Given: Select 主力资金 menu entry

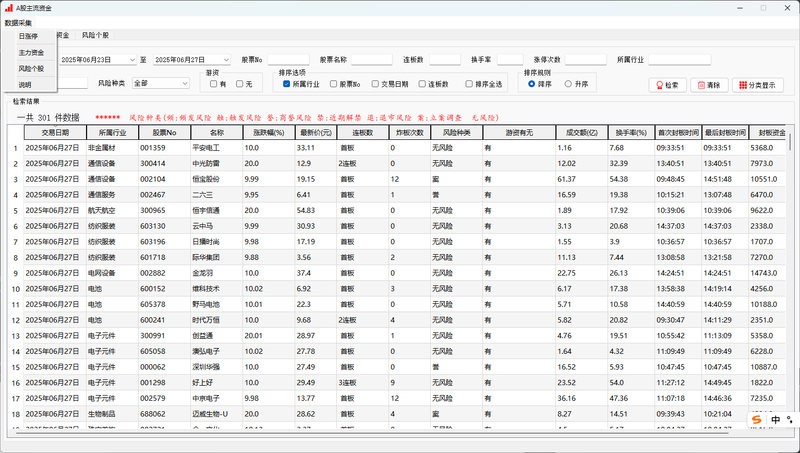Looking at the screenshot, I should pyautogui.click(x=31, y=53).
